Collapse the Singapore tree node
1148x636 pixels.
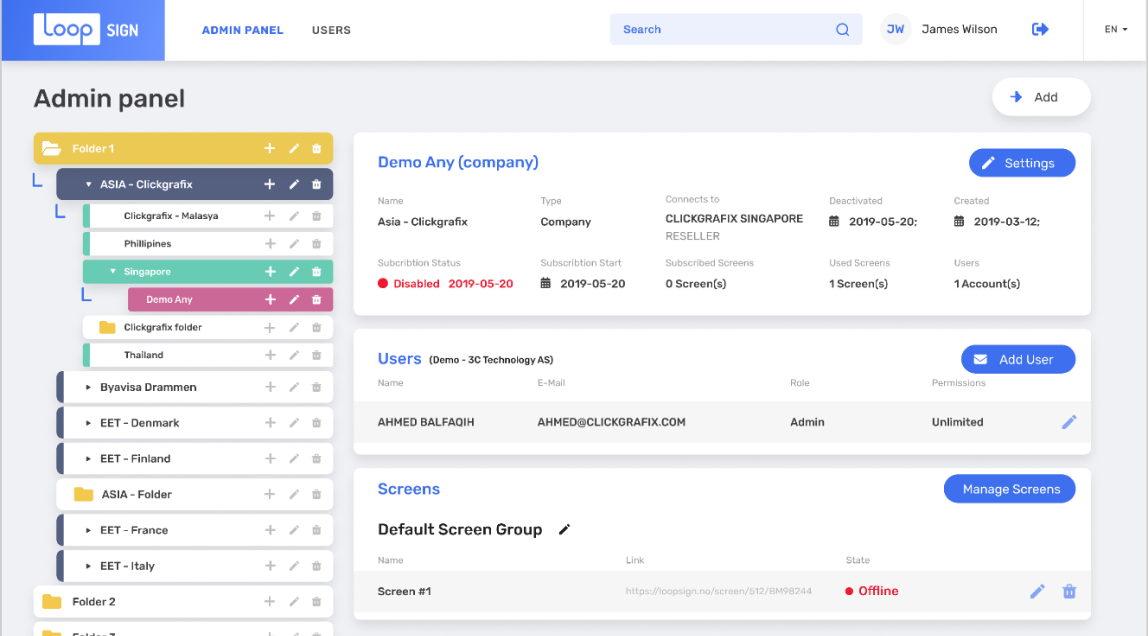(x=112, y=271)
